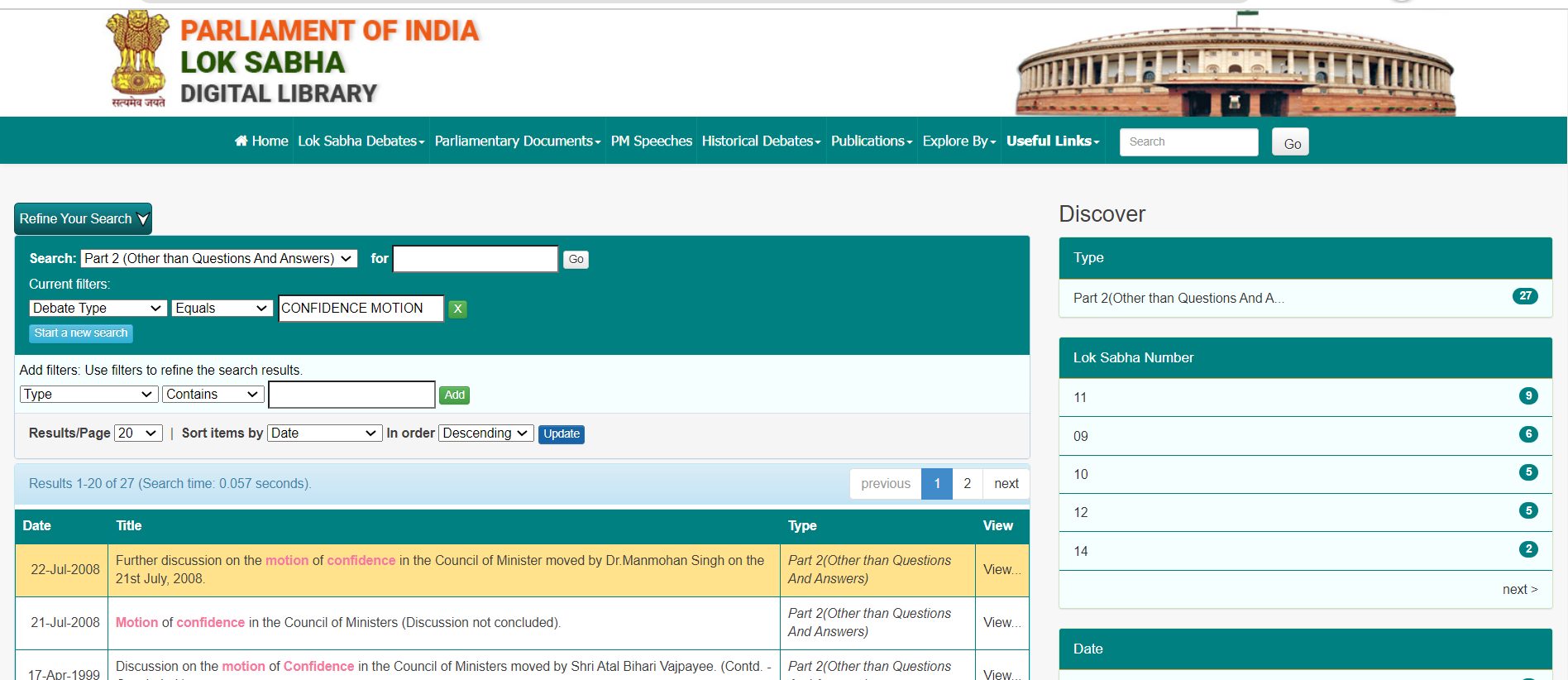
Task: Remove the CONFIDENCE MOTION filter with green X
Action: 457,309
